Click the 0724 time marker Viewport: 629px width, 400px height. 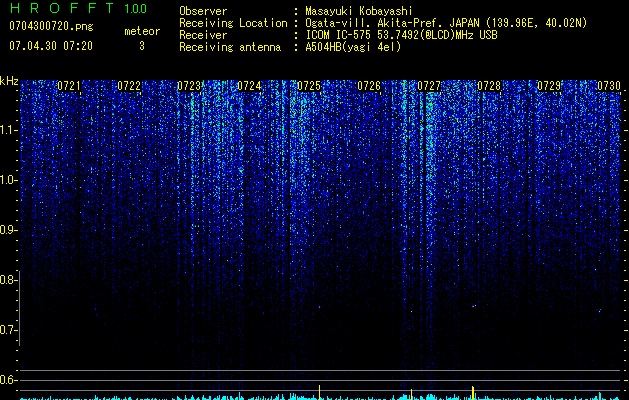pos(249,86)
